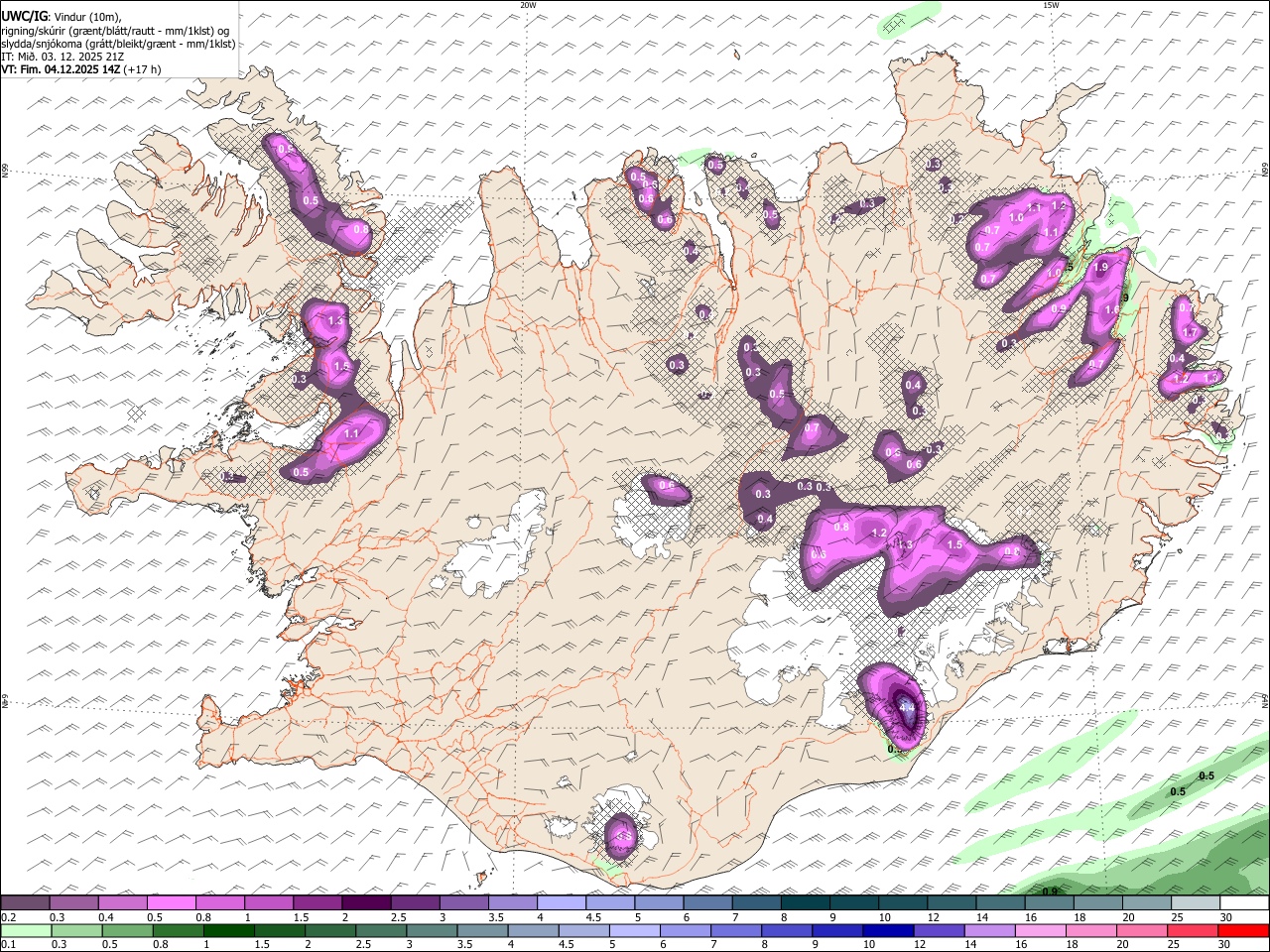
Task: Select darkest purple swatch between 2 and 2.5
Action: 366,903
